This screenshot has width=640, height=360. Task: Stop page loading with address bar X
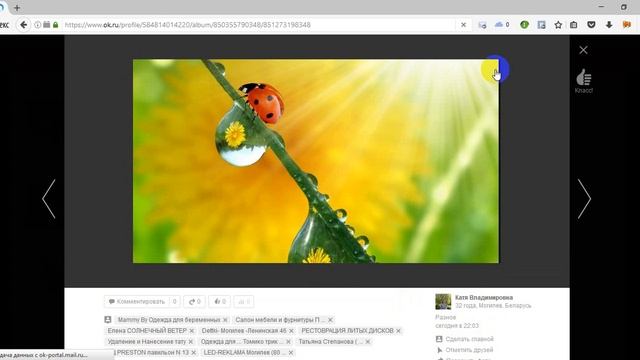coord(463,25)
